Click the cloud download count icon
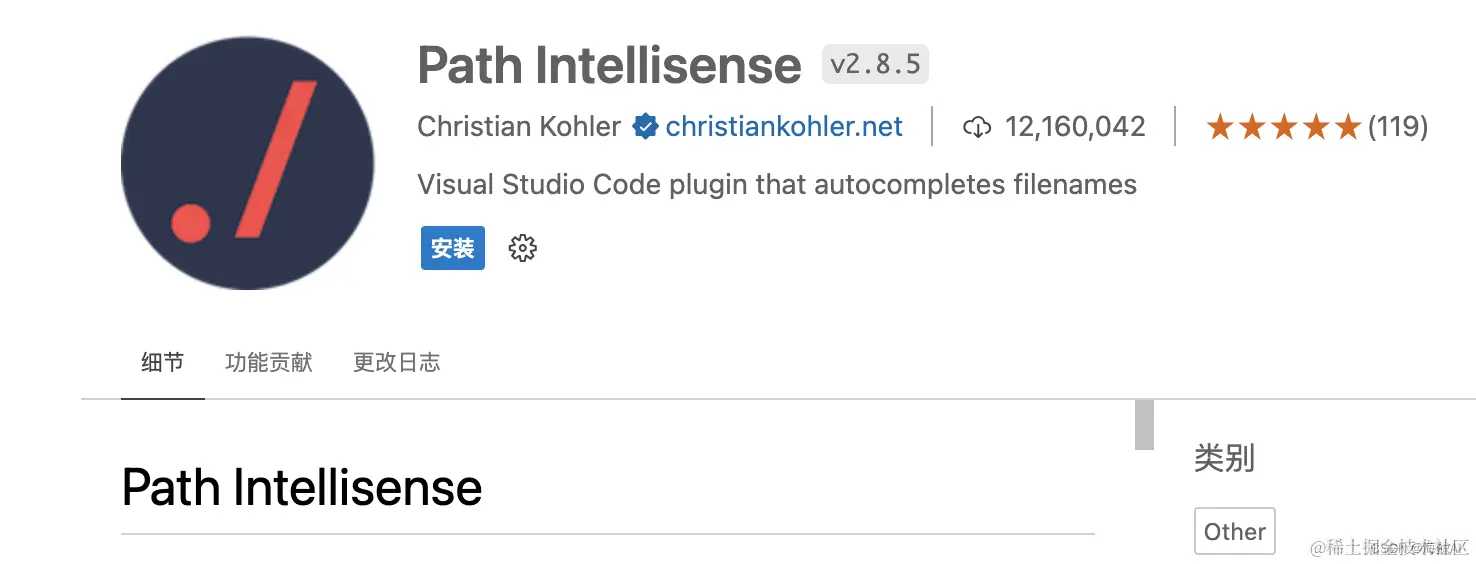Image resolution: width=1476 pixels, height=564 pixels. pyautogui.click(x=976, y=127)
